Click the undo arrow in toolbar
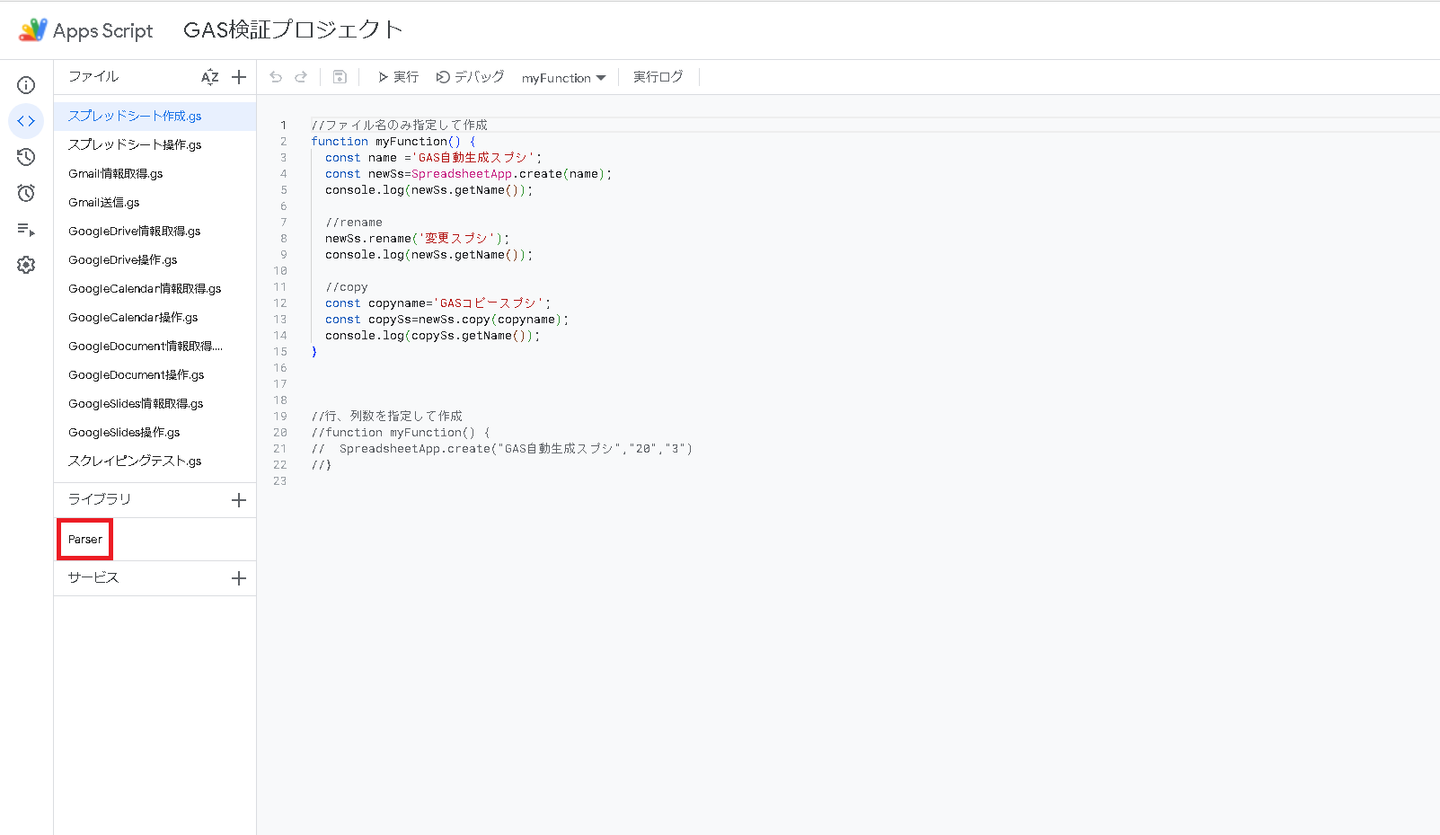The width and height of the screenshot is (1440, 835). coord(276,77)
